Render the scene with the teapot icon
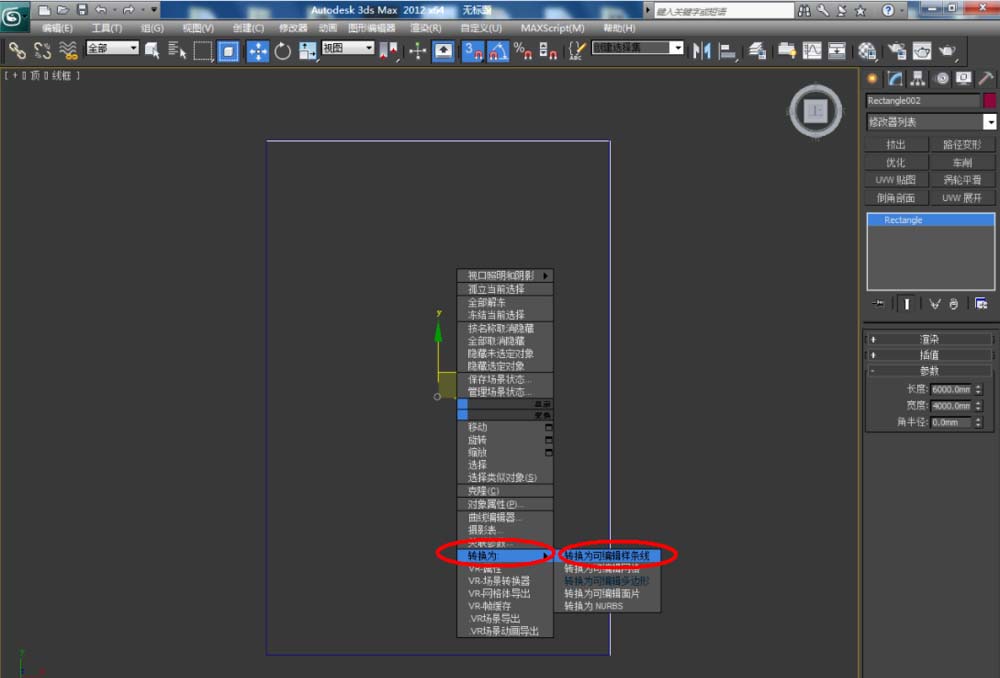The height and width of the screenshot is (678, 1000). (x=945, y=50)
